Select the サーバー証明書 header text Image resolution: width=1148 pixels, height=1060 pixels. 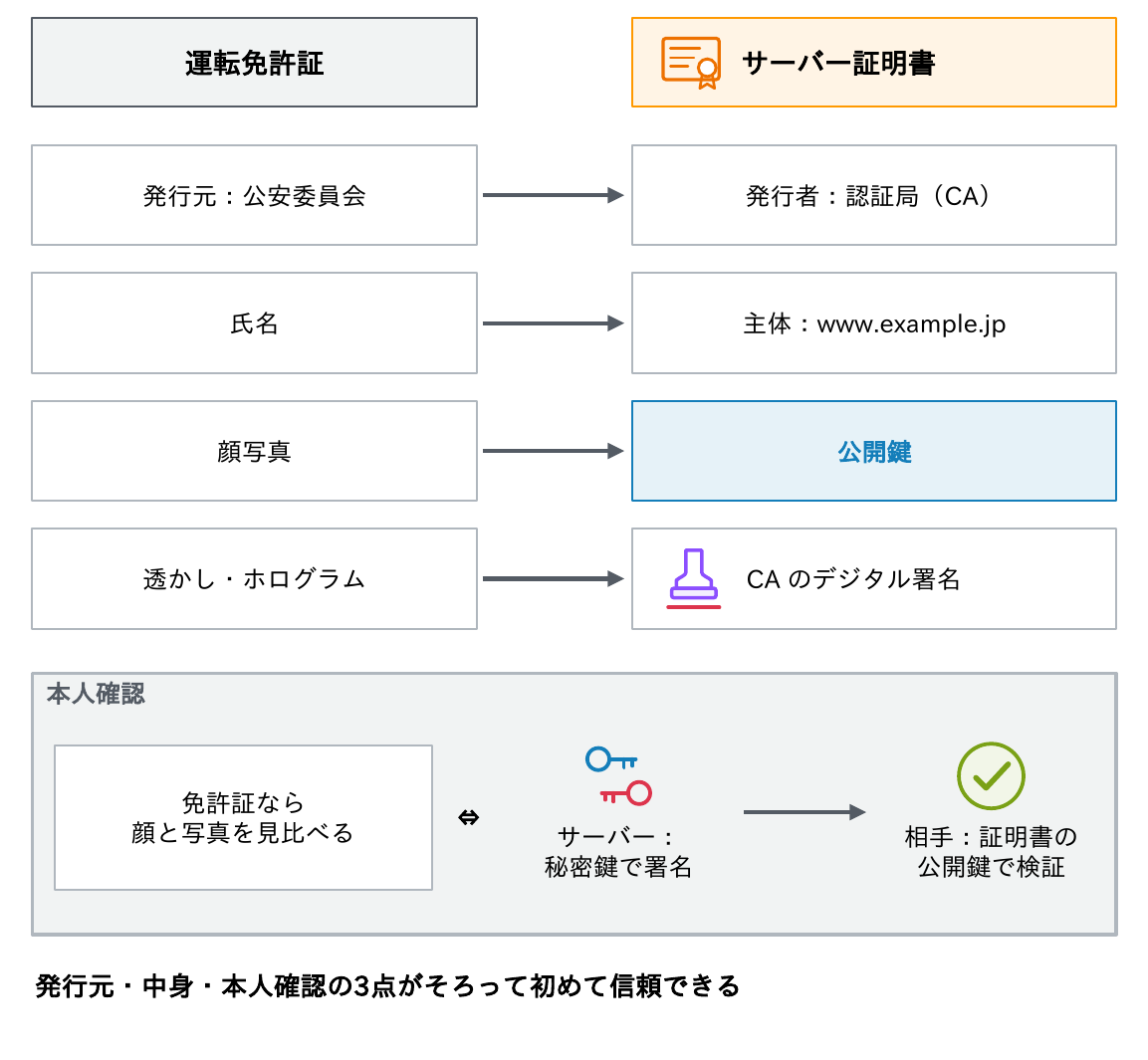click(x=838, y=63)
